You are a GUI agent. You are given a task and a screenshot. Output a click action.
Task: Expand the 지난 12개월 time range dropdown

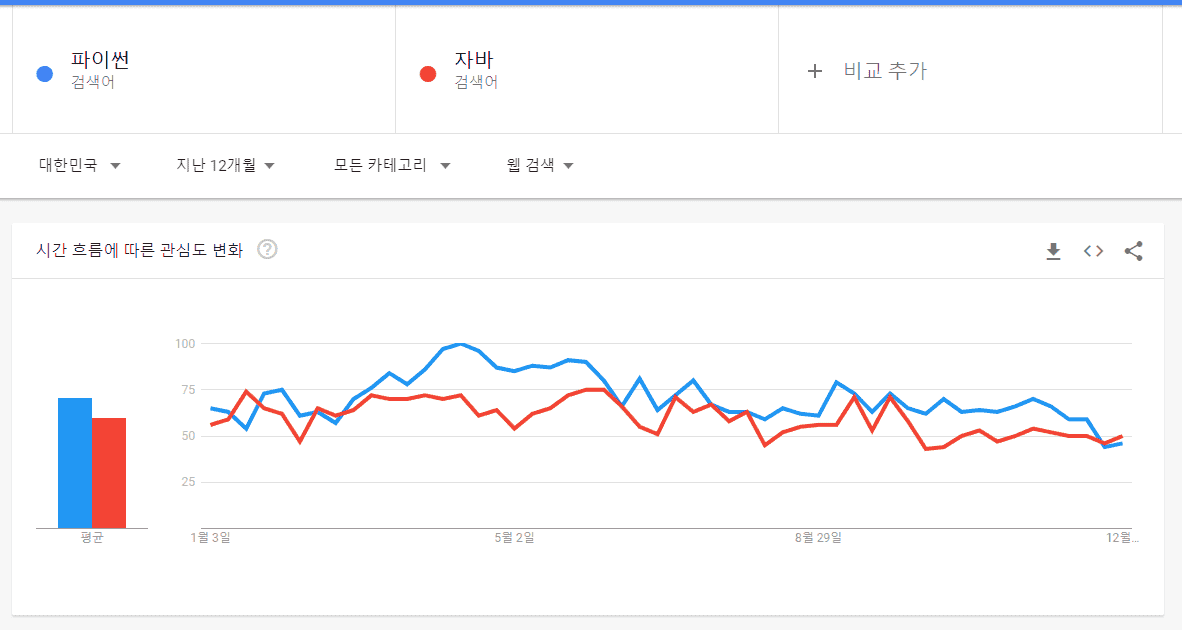(x=225, y=166)
